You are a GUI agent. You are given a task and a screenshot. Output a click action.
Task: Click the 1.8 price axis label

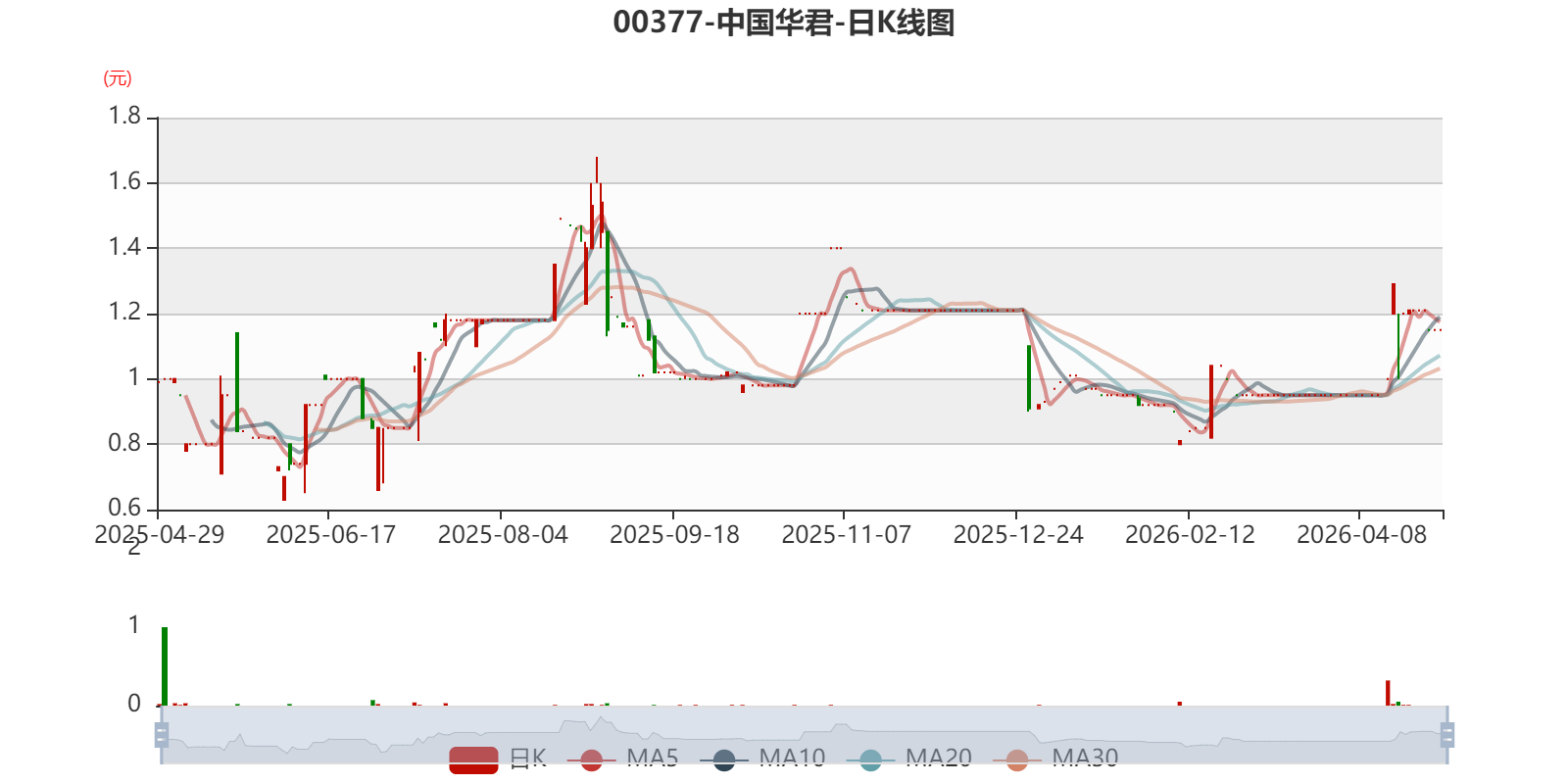(x=125, y=117)
